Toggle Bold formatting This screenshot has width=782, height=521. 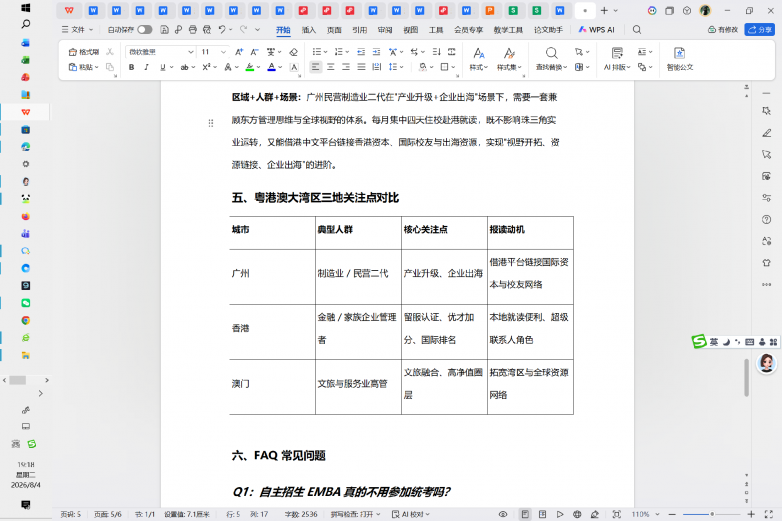tap(131, 67)
